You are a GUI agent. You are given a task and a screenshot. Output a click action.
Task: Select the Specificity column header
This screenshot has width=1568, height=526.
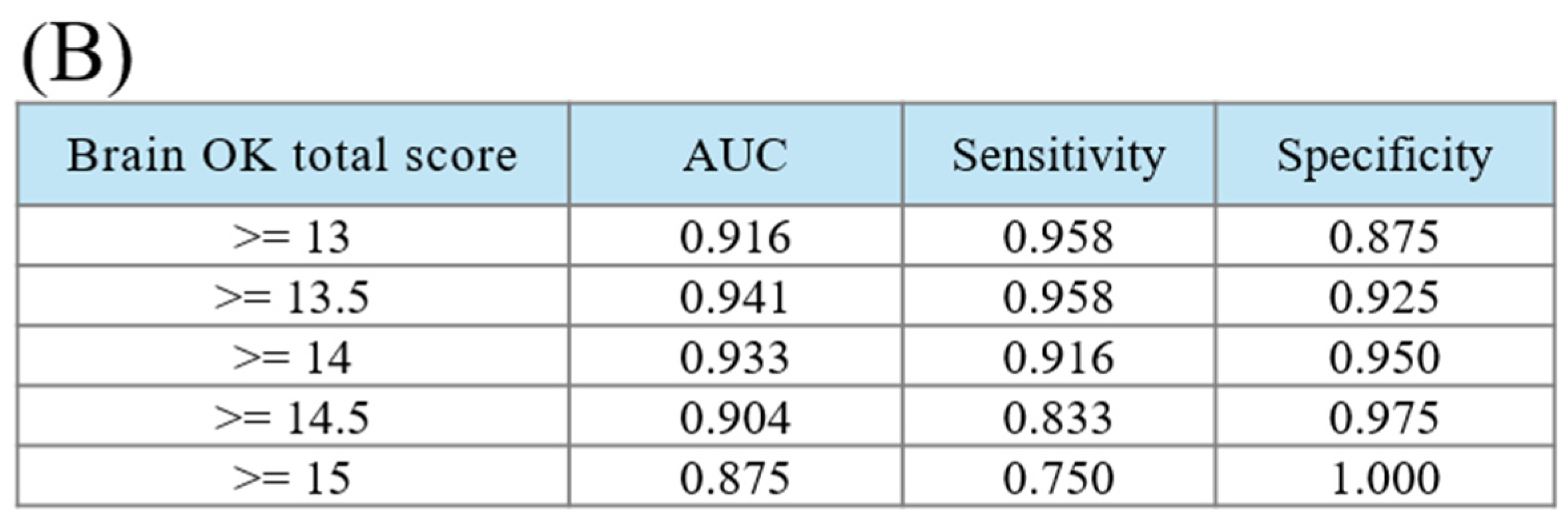(1384, 156)
